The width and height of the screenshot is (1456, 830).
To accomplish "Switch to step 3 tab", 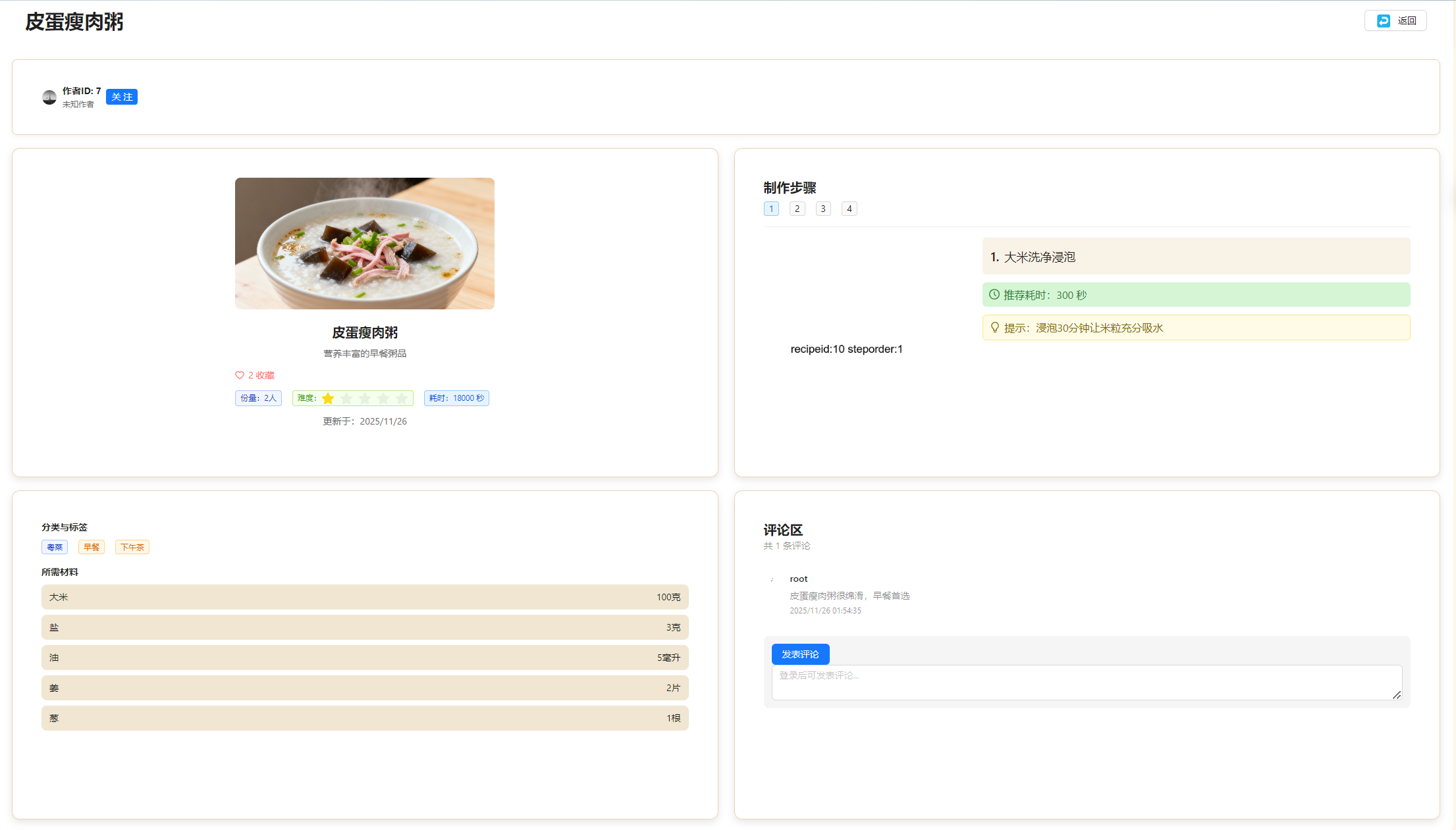I will [822, 209].
